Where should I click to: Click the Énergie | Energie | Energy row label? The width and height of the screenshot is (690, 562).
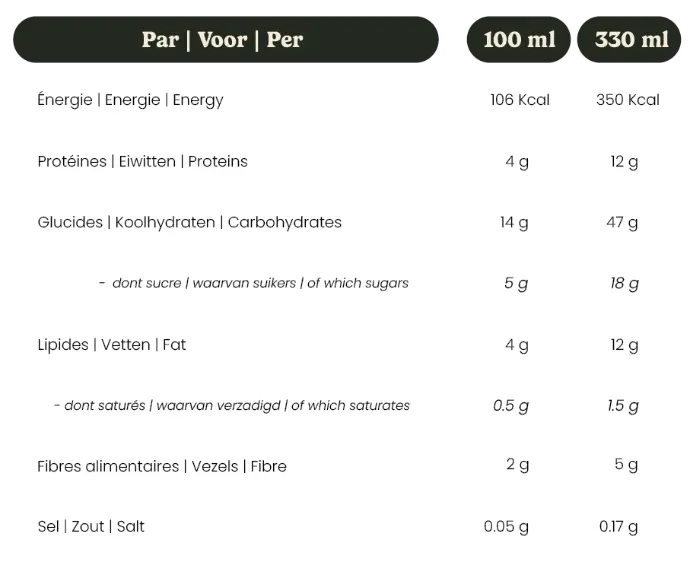click(130, 100)
